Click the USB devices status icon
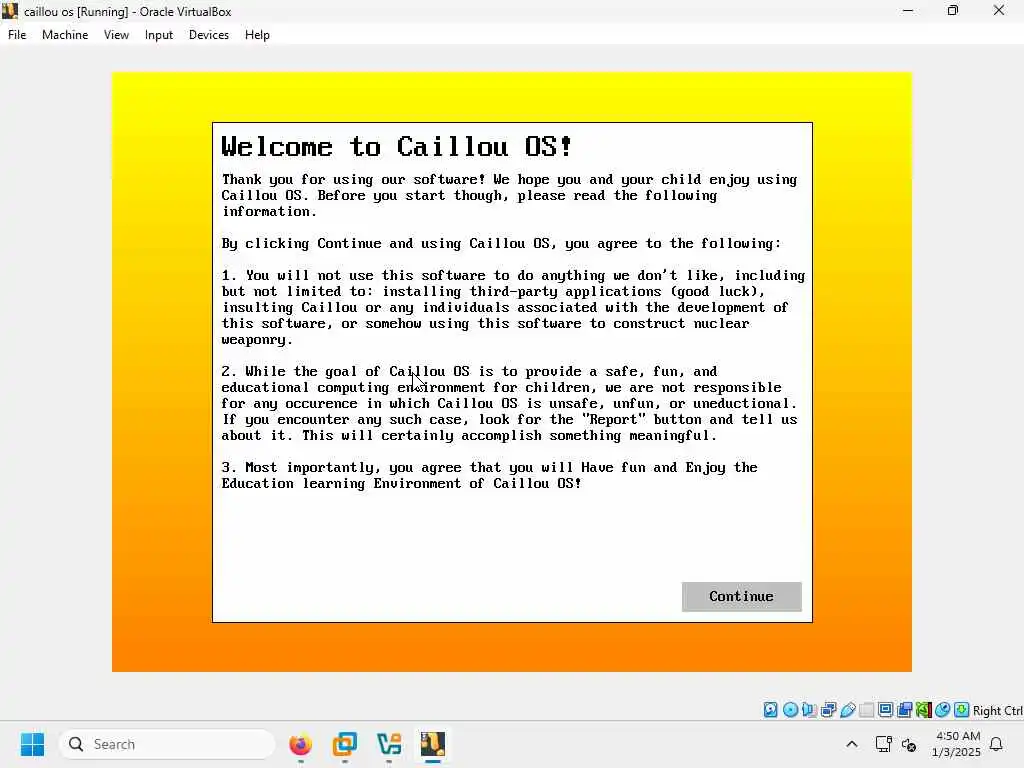Image resolution: width=1024 pixels, height=768 pixels. [x=848, y=710]
